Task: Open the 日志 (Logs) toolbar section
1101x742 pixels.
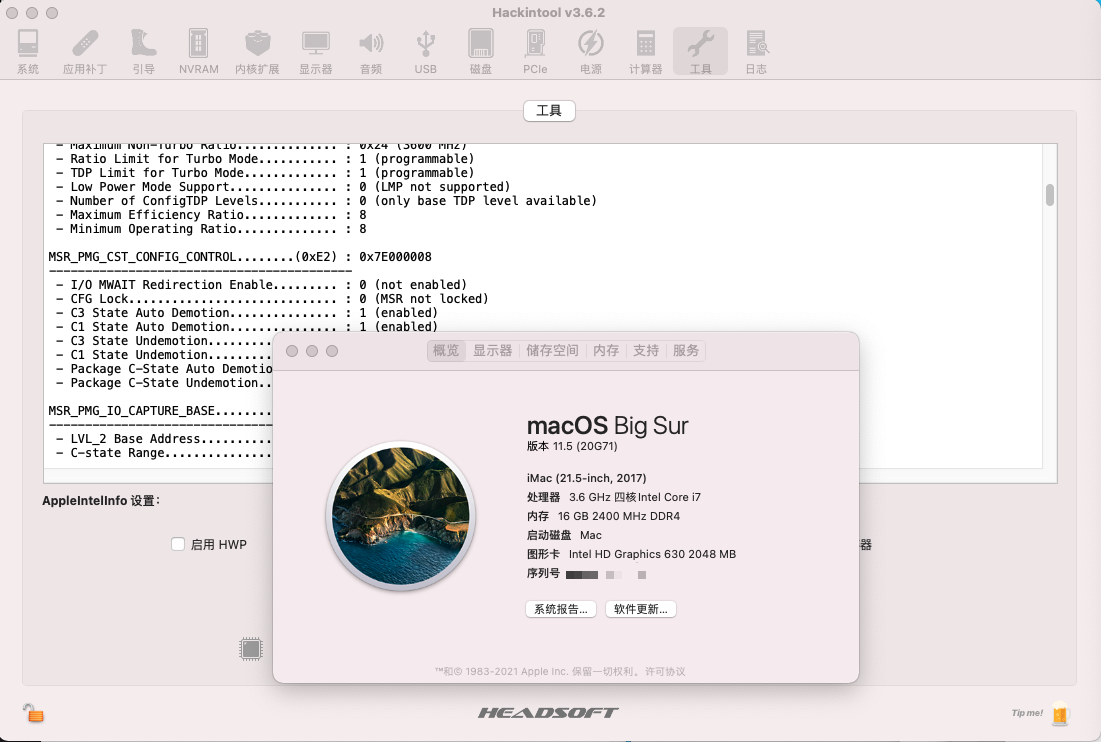Action: [756, 51]
